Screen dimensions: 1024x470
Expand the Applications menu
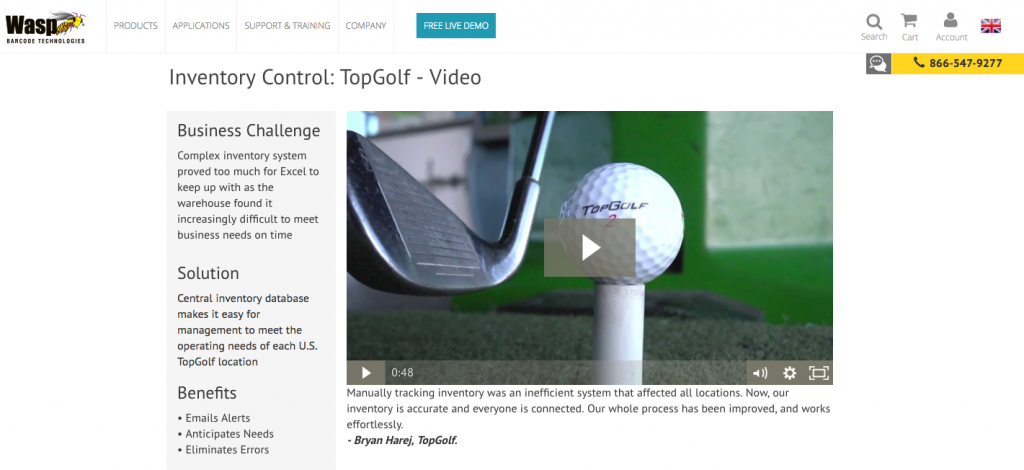(201, 26)
